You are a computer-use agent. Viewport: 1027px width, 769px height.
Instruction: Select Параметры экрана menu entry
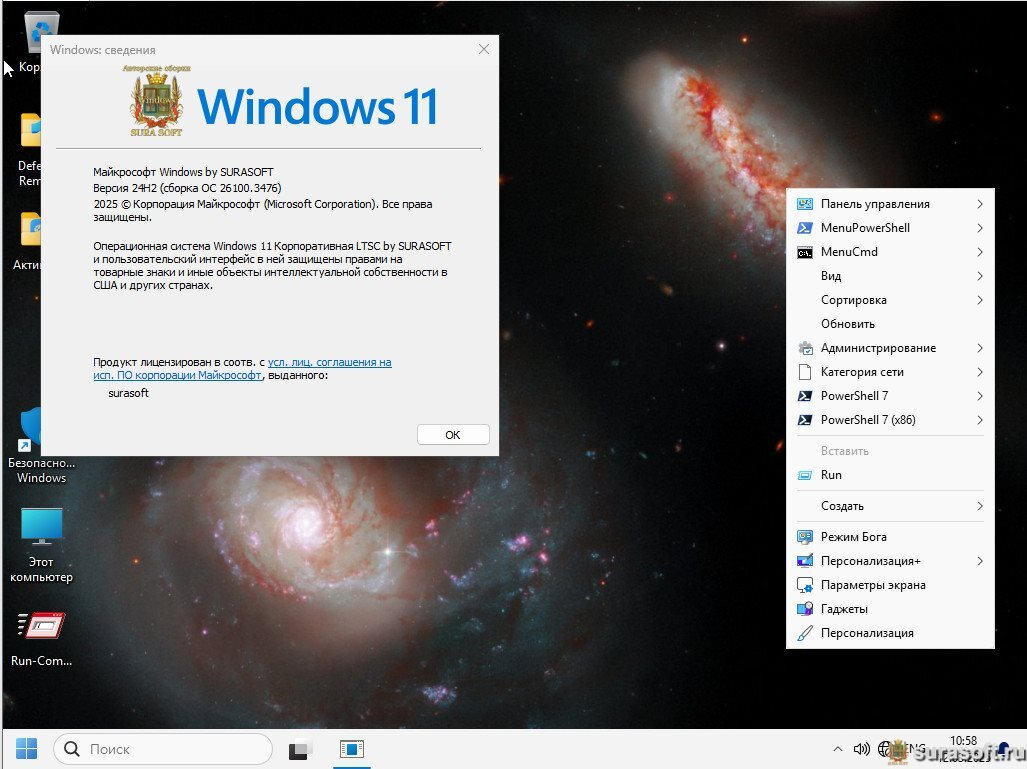pyautogui.click(x=872, y=585)
